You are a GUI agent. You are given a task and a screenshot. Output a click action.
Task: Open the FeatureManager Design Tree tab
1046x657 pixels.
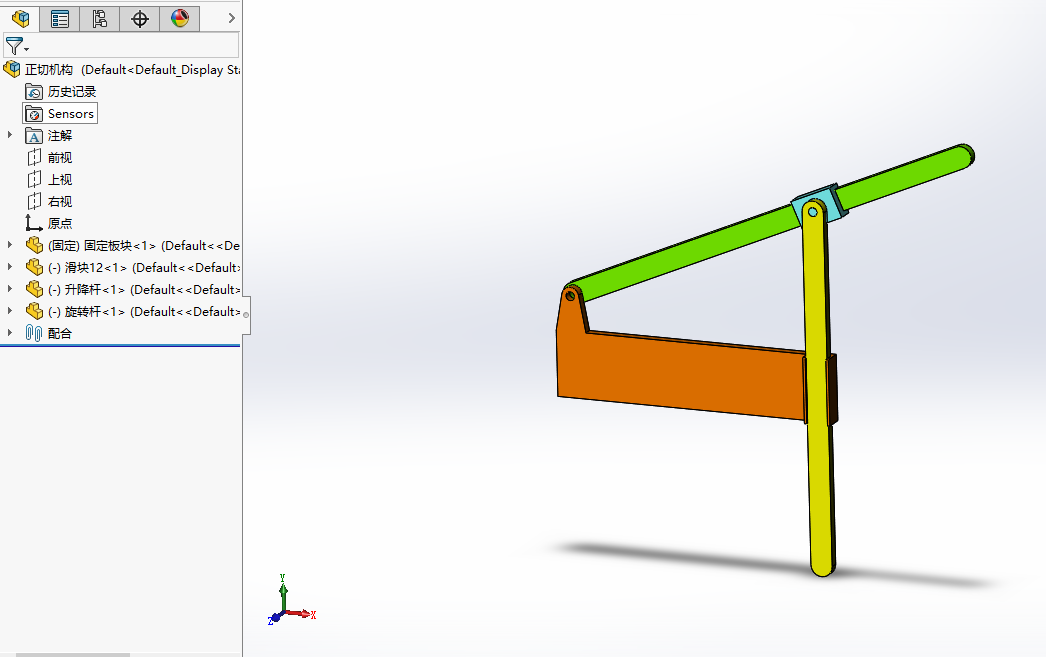point(21,19)
